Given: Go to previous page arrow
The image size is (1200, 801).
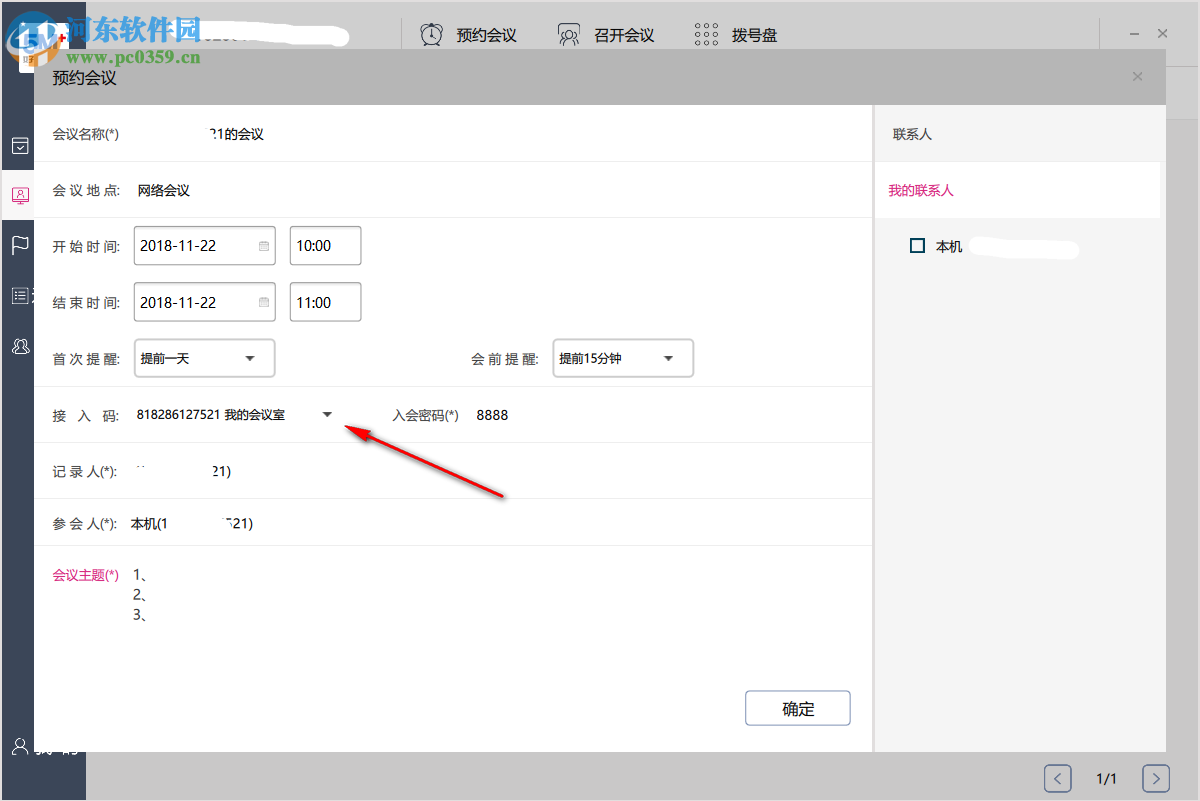Looking at the screenshot, I should (x=1058, y=778).
